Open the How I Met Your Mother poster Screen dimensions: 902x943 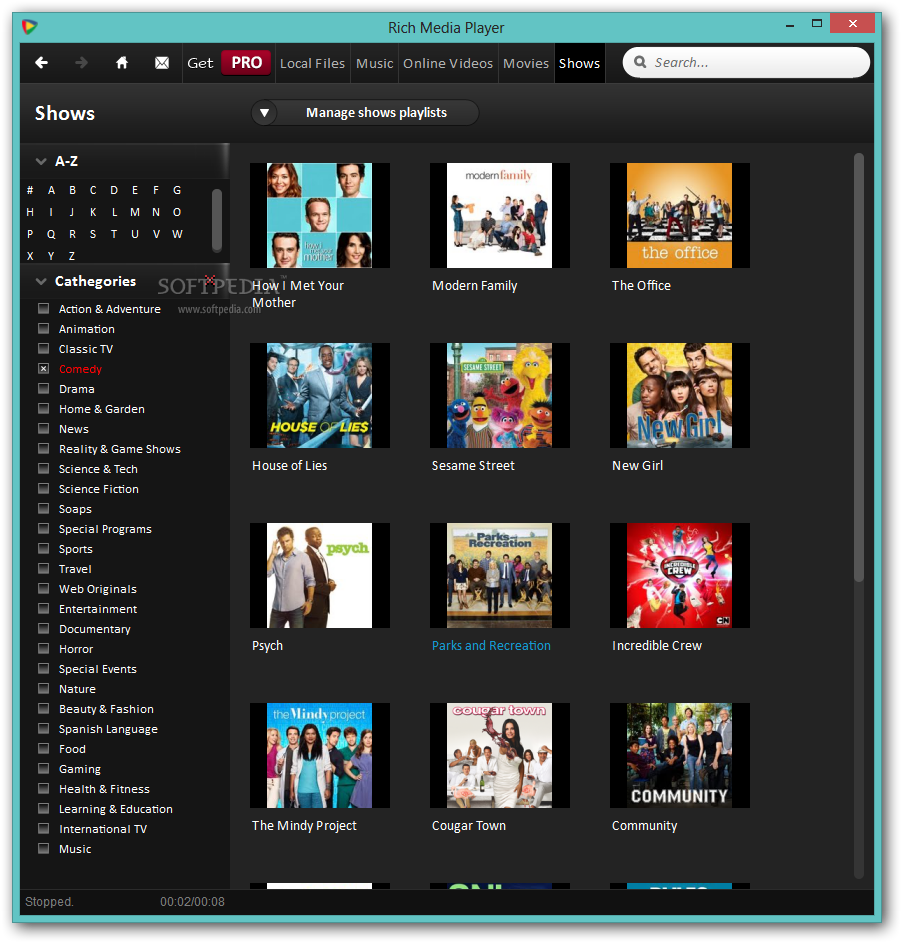tap(319, 215)
